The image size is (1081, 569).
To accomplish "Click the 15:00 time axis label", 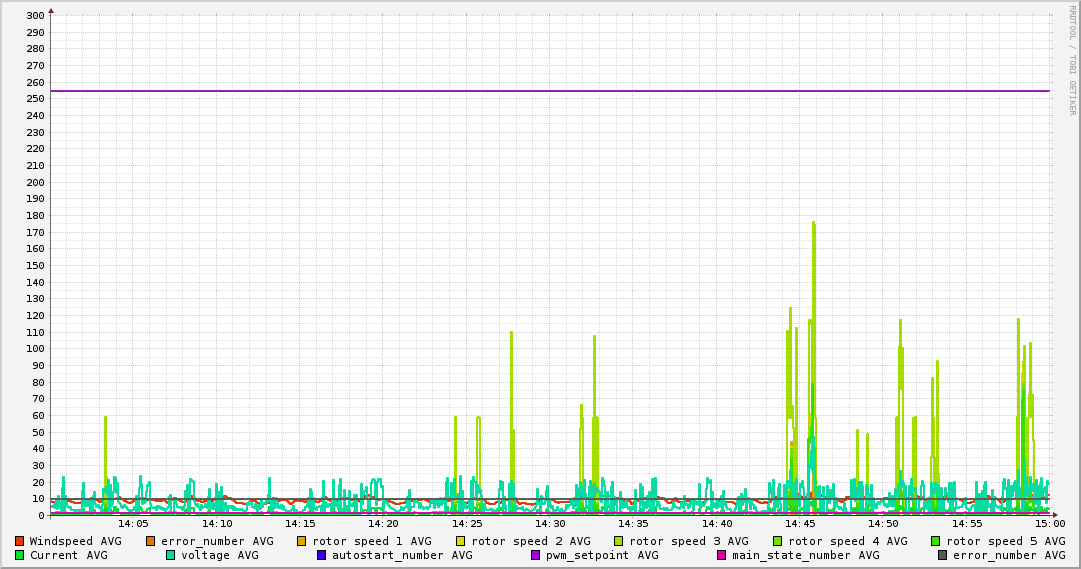I will [x=1049, y=523].
